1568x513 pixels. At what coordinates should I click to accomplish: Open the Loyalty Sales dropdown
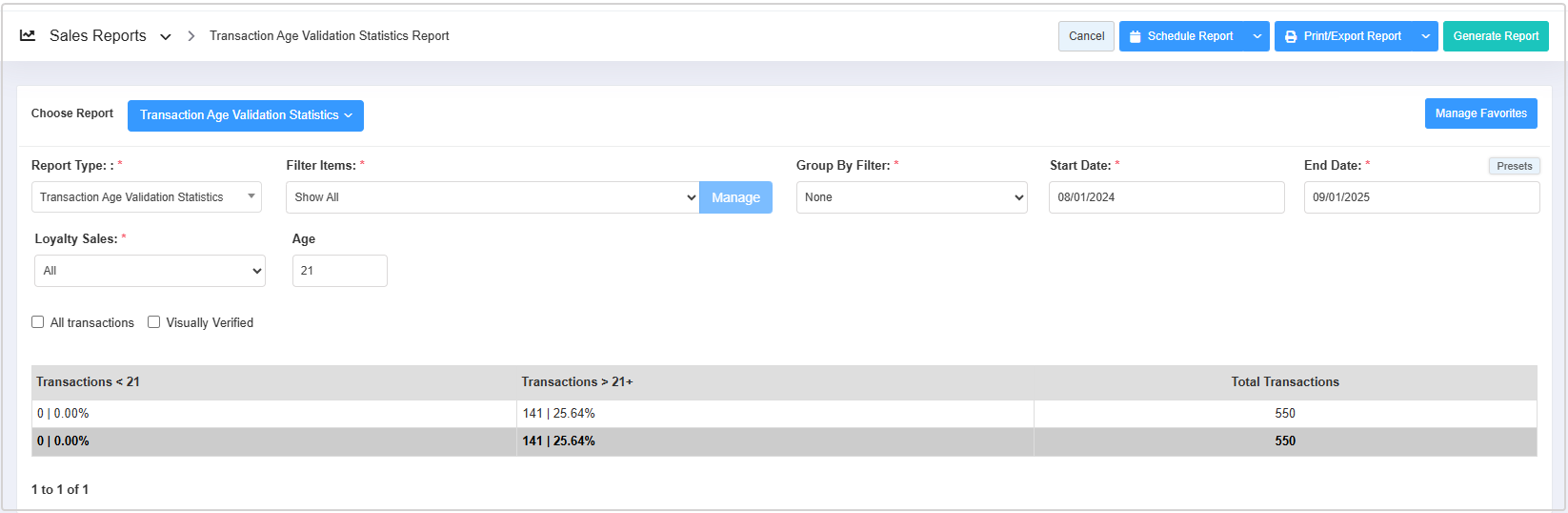coord(150,271)
